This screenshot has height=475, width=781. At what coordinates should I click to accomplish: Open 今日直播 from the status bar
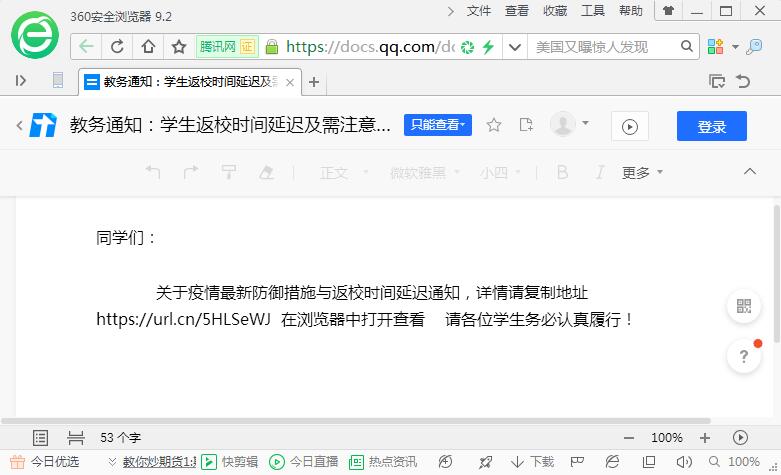tap(303, 462)
